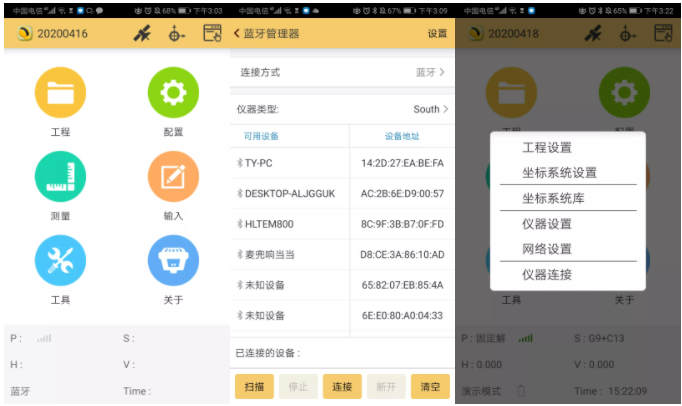Click 设备地址 column header

(402, 136)
